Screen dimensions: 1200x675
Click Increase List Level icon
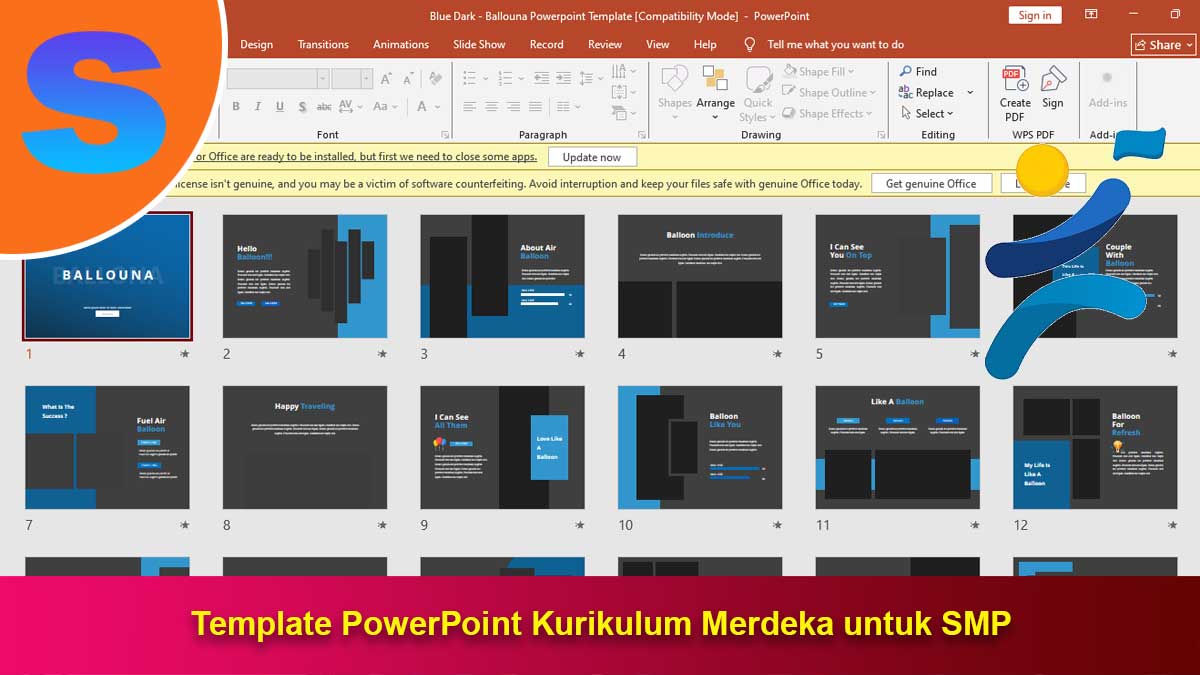coord(563,77)
